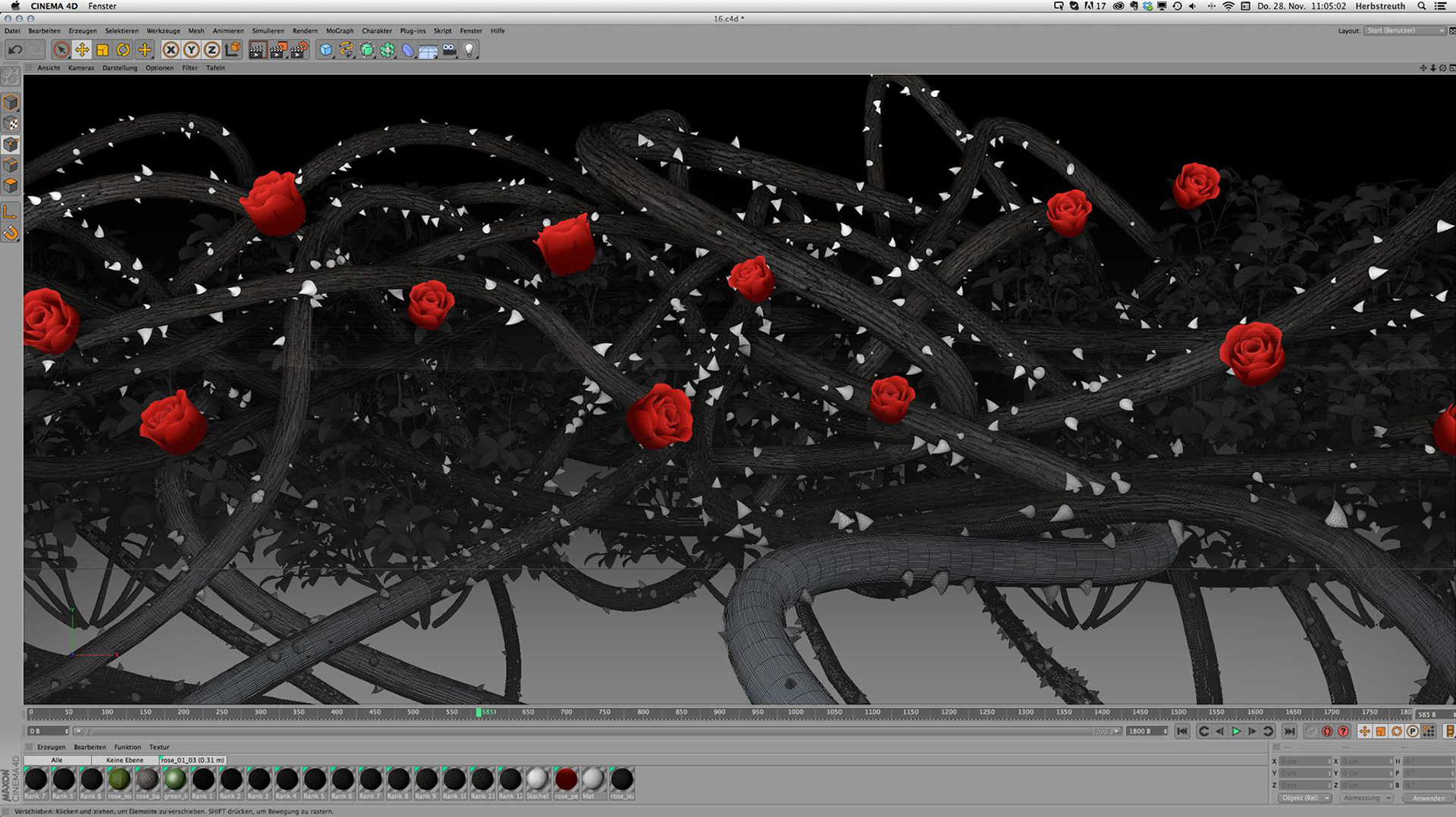
Task: Open the Objekt (Rel) dropdown
Action: point(1305,798)
